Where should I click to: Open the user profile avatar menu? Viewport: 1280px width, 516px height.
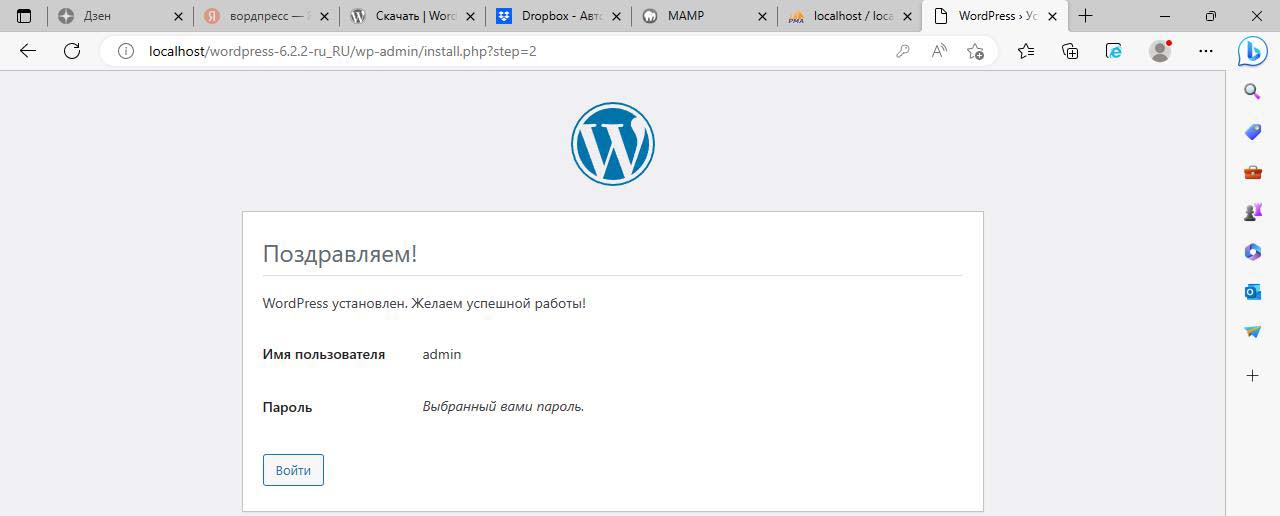pos(1160,51)
